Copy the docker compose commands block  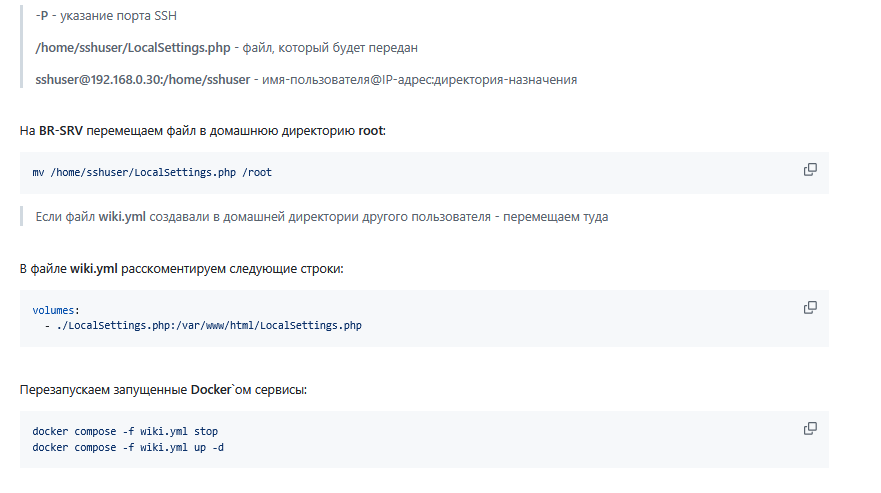(810, 428)
